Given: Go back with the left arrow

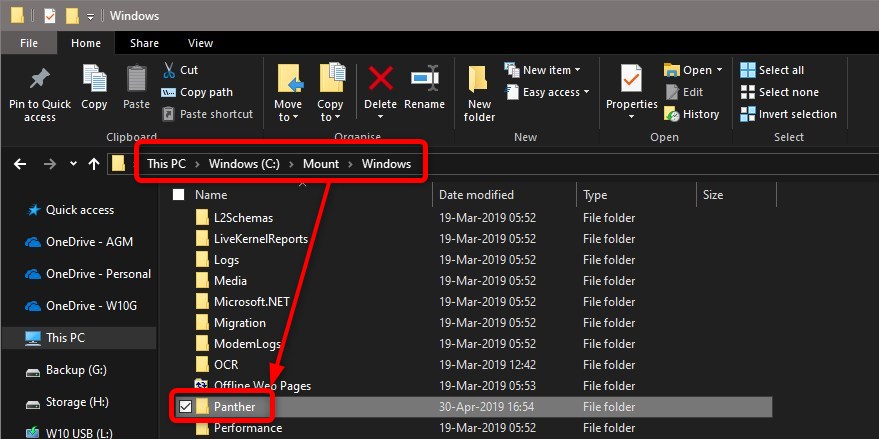Looking at the screenshot, I should [x=20, y=164].
